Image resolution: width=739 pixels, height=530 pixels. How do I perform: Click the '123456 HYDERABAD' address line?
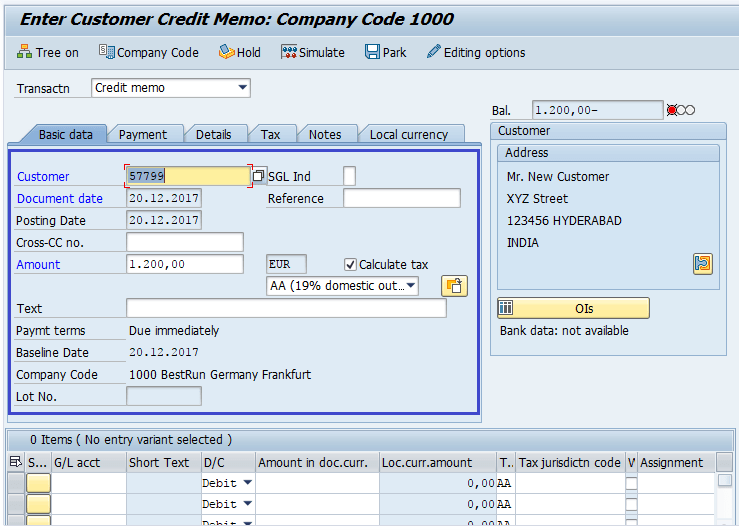pos(564,220)
